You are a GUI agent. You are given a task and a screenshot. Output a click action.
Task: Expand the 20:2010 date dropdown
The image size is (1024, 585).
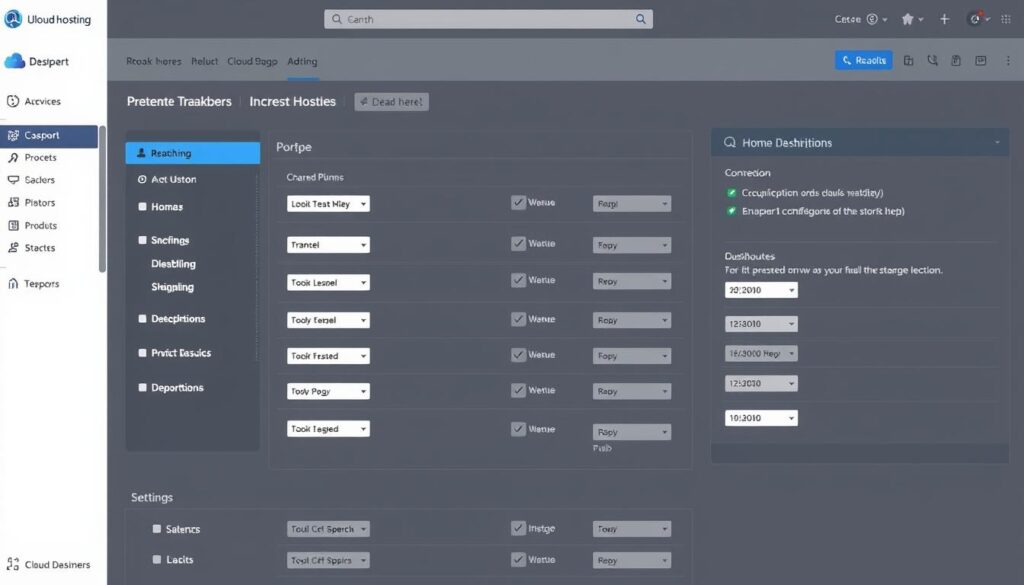pos(760,289)
